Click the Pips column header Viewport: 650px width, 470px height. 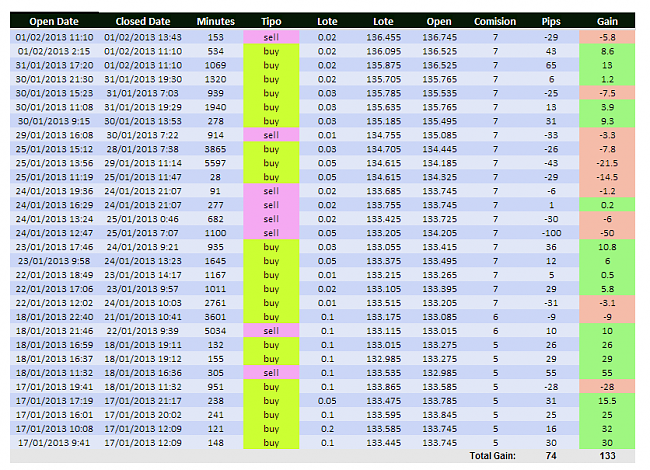click(550, 20)
